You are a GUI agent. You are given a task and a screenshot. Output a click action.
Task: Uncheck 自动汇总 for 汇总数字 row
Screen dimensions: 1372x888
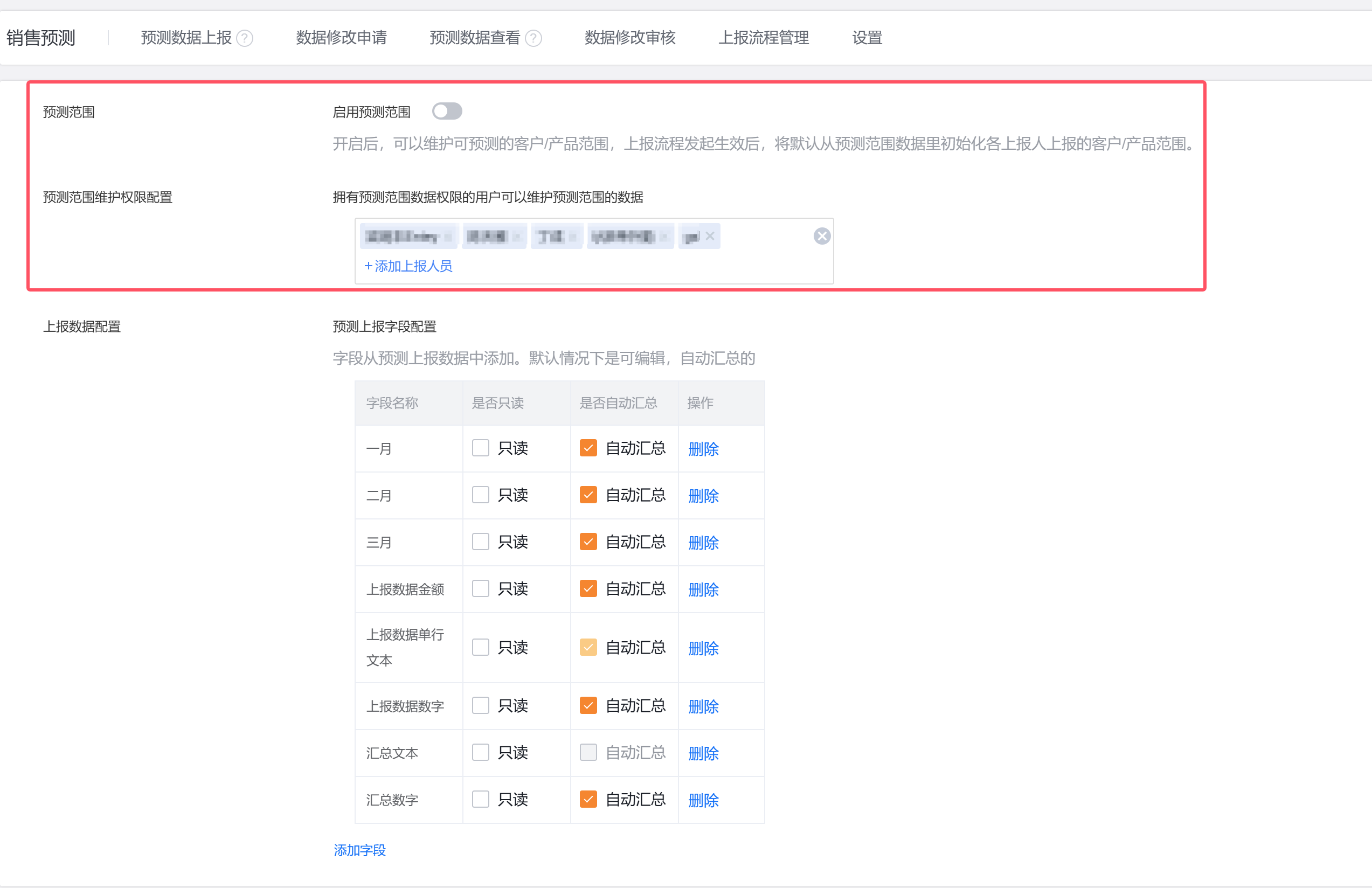588,799
